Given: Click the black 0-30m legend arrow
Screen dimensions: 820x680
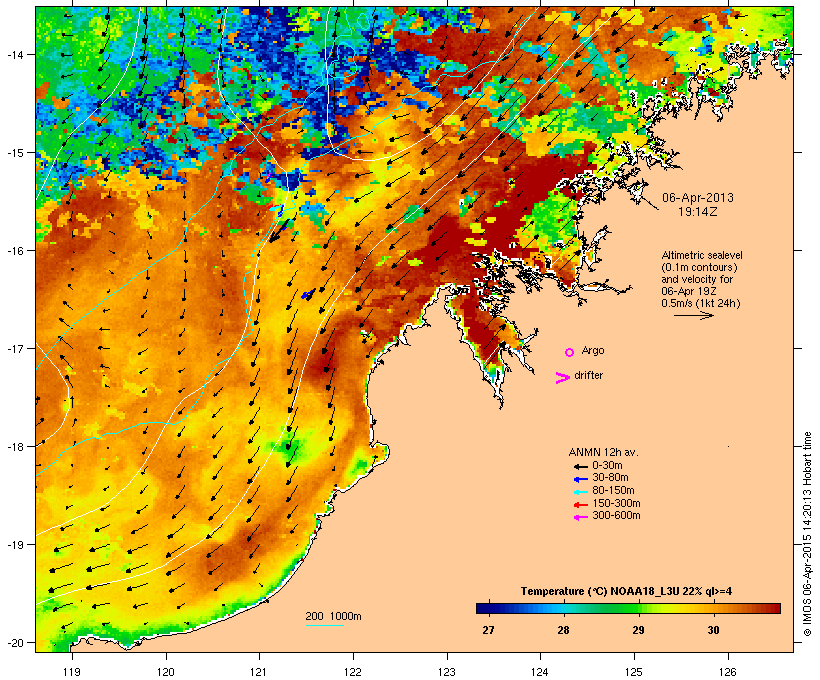Looking at the screenshot, I should coord(580,466).
